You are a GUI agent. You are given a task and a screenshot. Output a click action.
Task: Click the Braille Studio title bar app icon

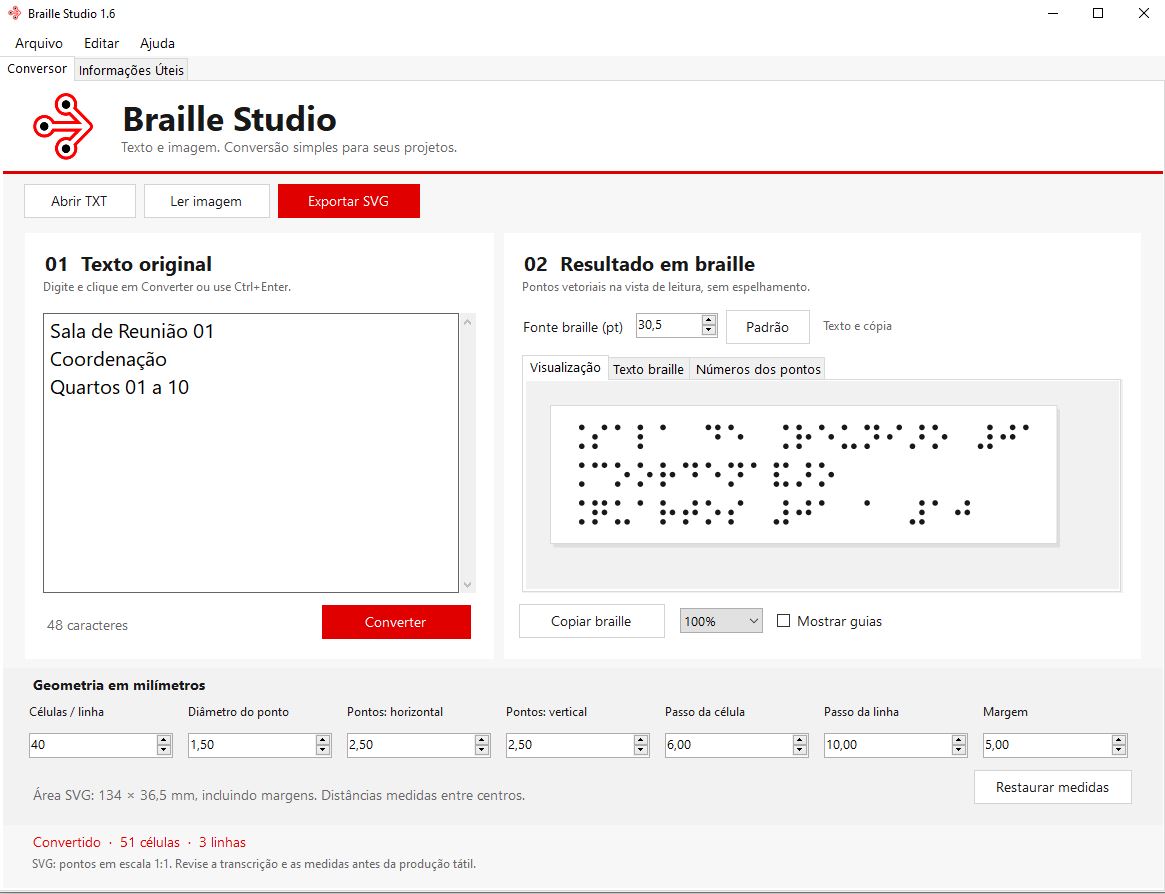tap(14, 13)
